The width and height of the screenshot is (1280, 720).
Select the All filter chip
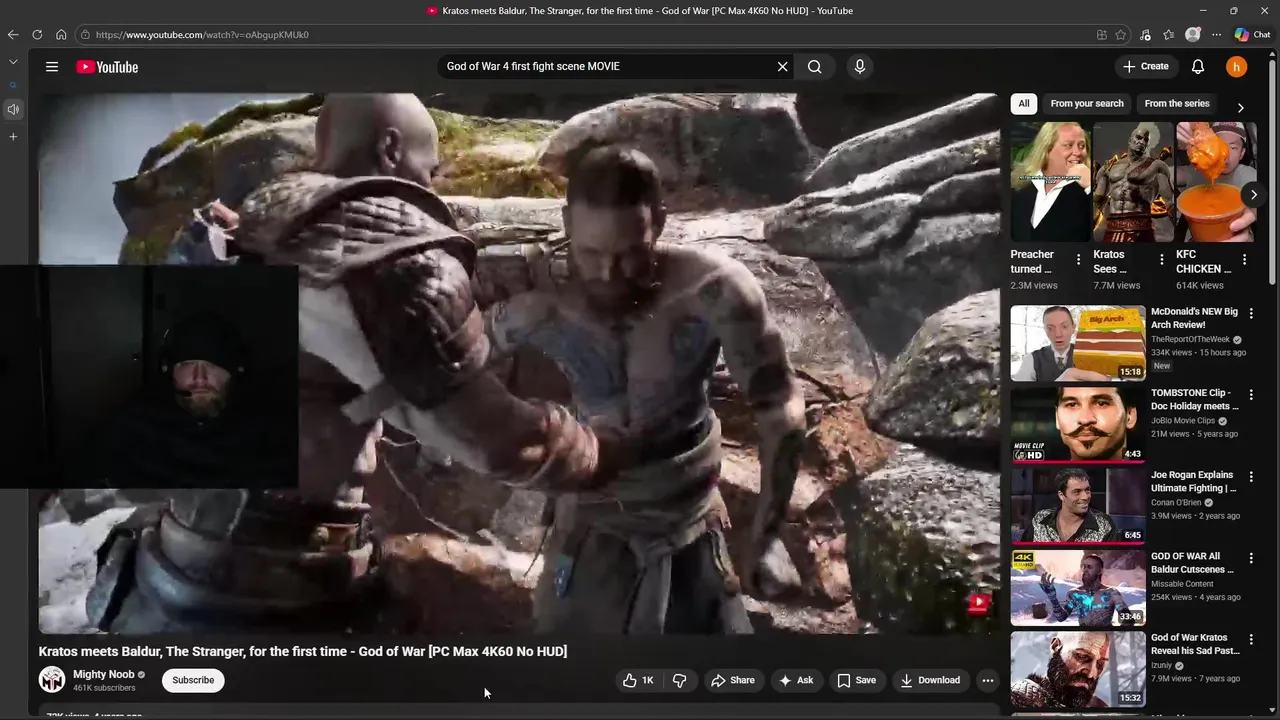pos(1024,104)
